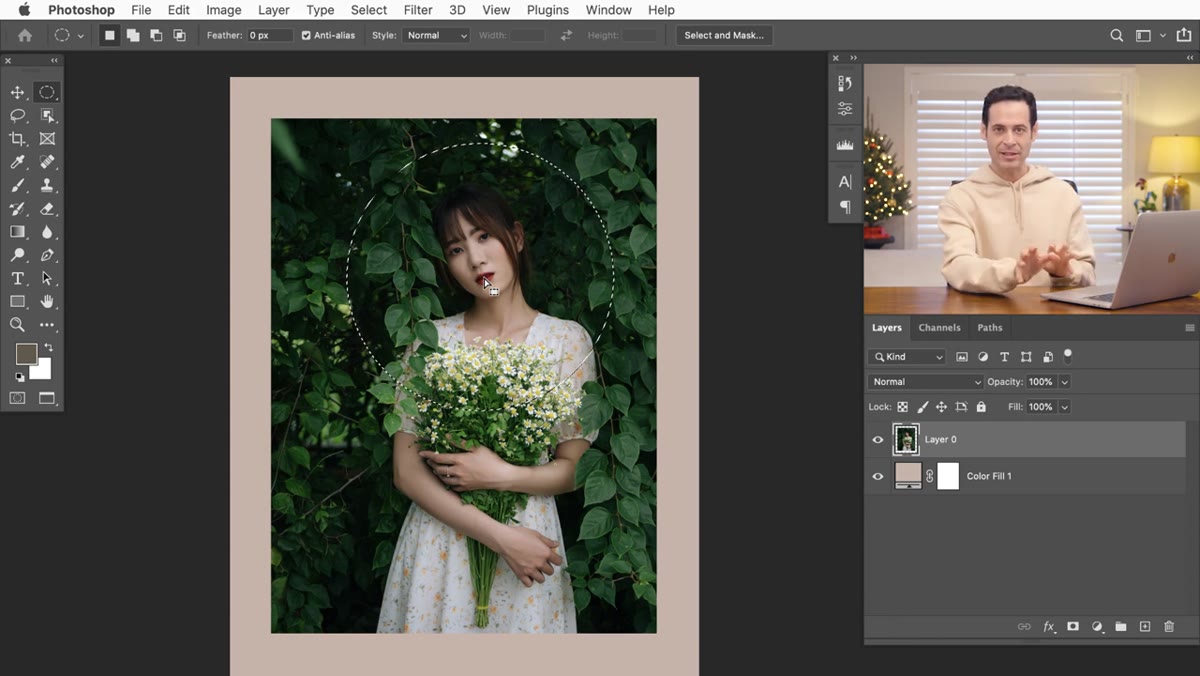Viewport: 1200px width, 676px height.
Task: Toggle lock image pixels brush icon
Action: pyautogui.click(x=922, y=407)
